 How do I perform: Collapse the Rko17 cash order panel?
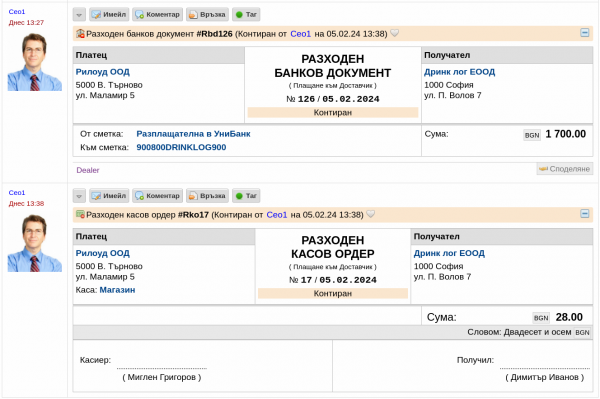(x=584, y=214)
